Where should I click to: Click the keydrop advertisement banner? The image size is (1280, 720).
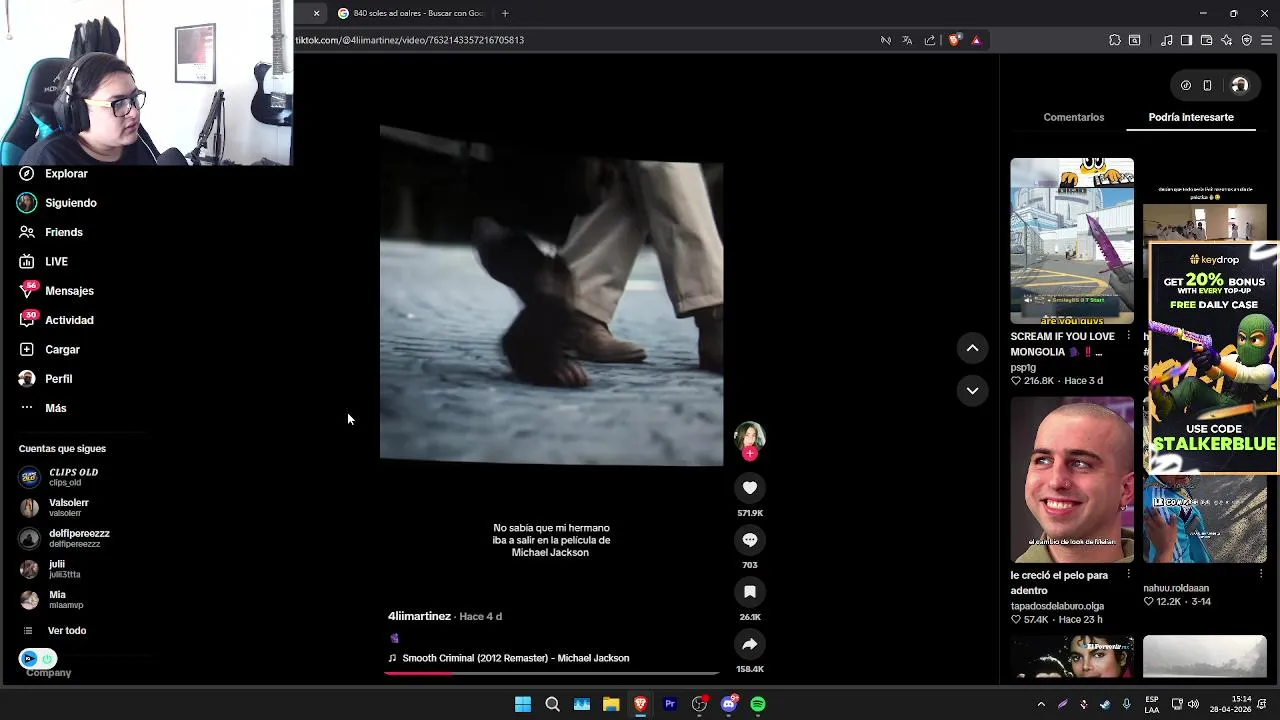coord(1213,357)
